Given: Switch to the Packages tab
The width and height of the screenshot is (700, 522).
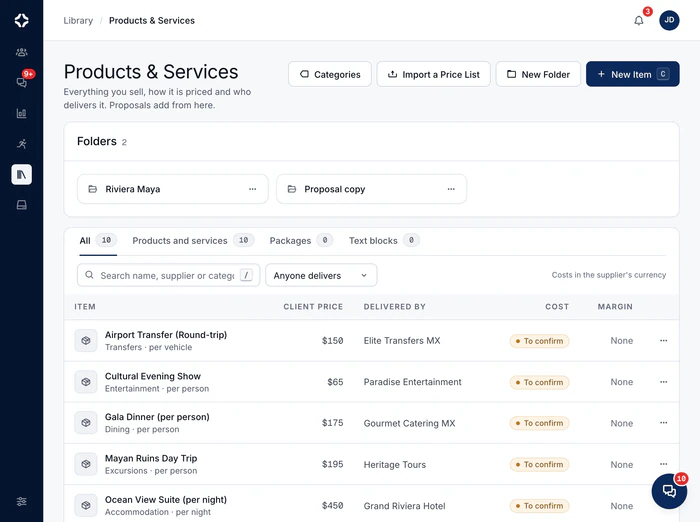Looking at the screenshot, I should point(301,241).
